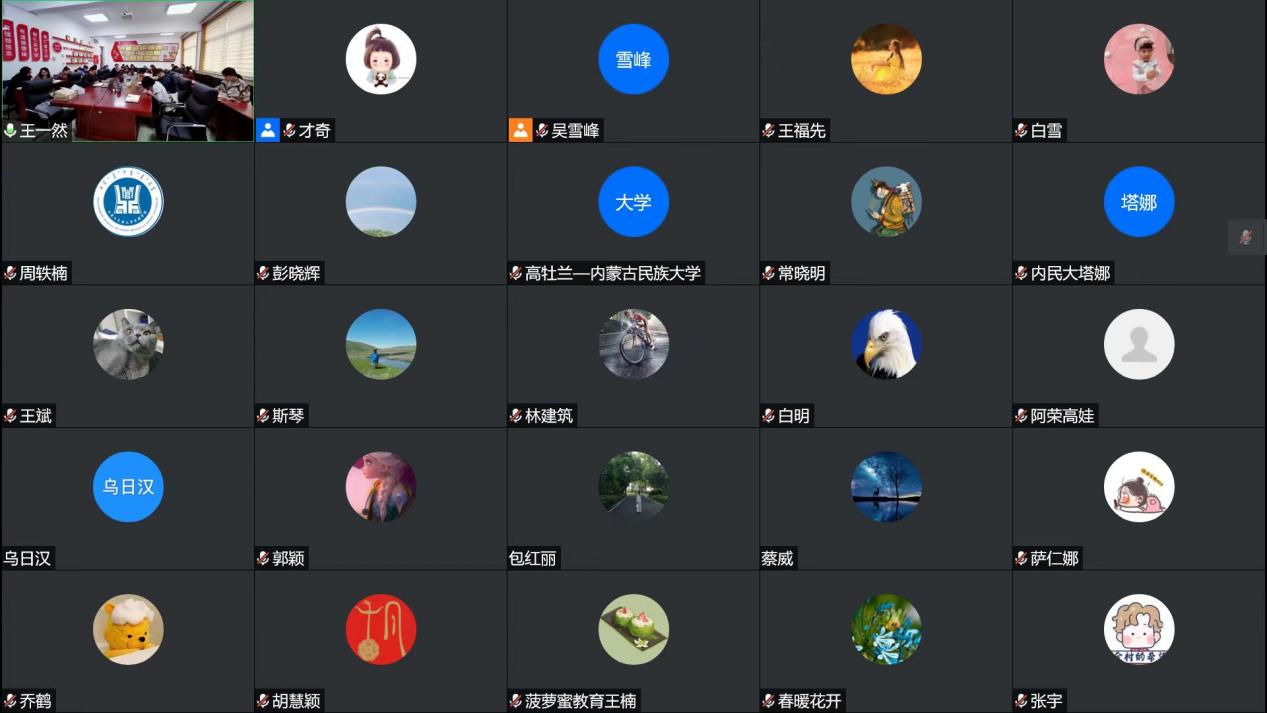The width and height of the screenshot is (1267, 713).
Task: Click the gray cat avatar of 王斌
Action: click(x=128, y=344)
